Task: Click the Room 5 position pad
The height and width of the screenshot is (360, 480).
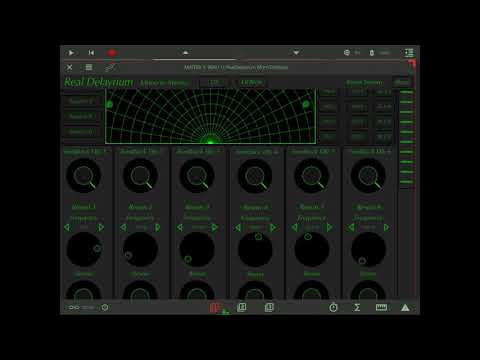Action: click(311, 250)
